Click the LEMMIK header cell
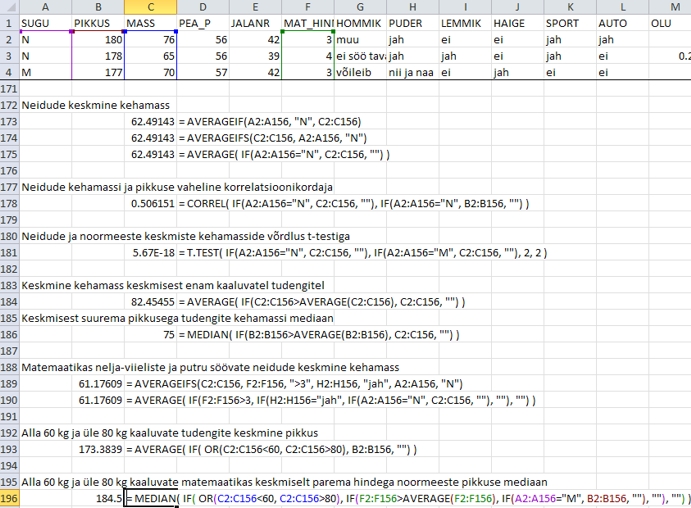This screenshot has width=691, height=508. pyautogui.click(x=465, y=23)
